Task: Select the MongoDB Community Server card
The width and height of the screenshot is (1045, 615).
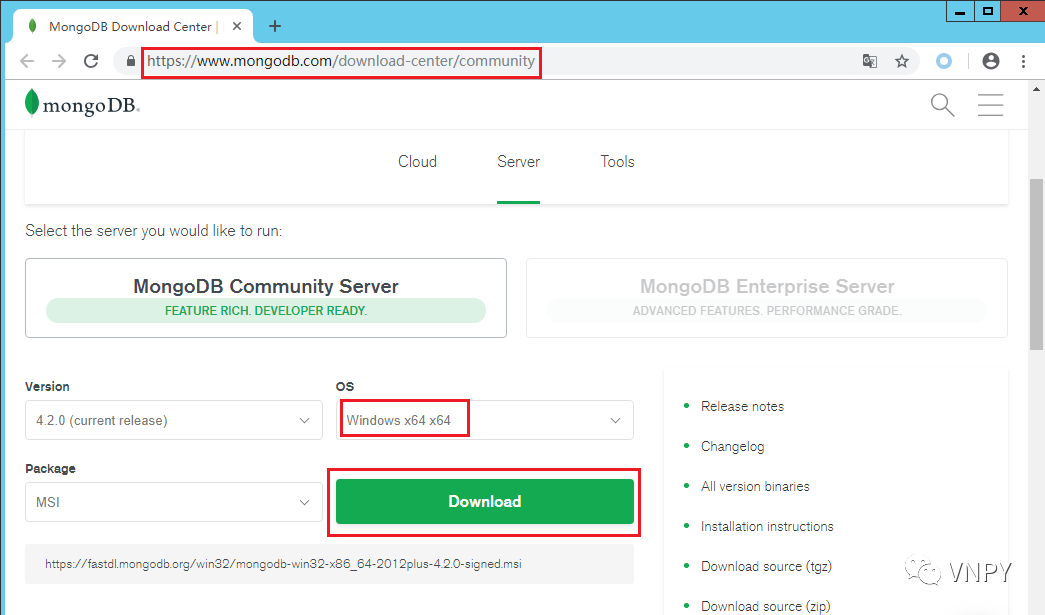Action: [266, 298]
